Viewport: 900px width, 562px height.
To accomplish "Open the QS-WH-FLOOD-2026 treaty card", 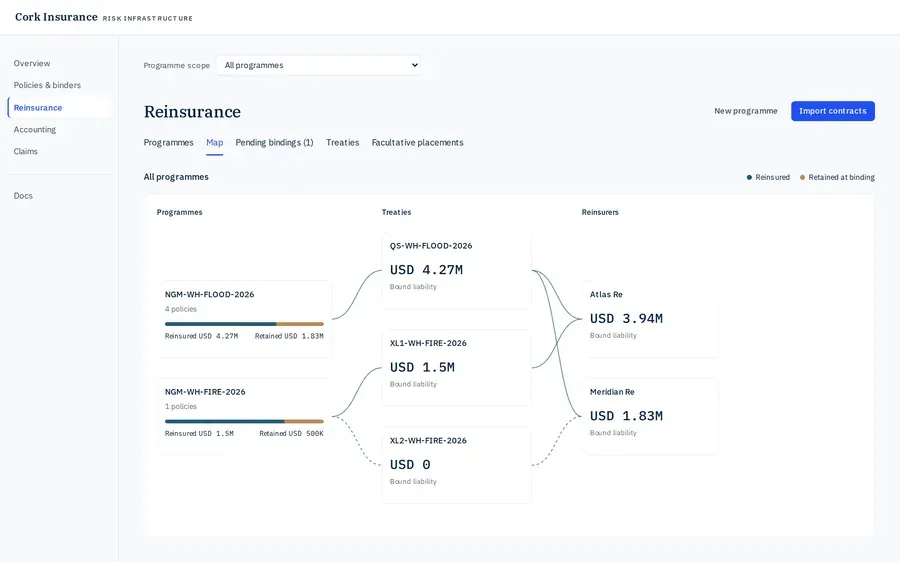I will point(457,270).
